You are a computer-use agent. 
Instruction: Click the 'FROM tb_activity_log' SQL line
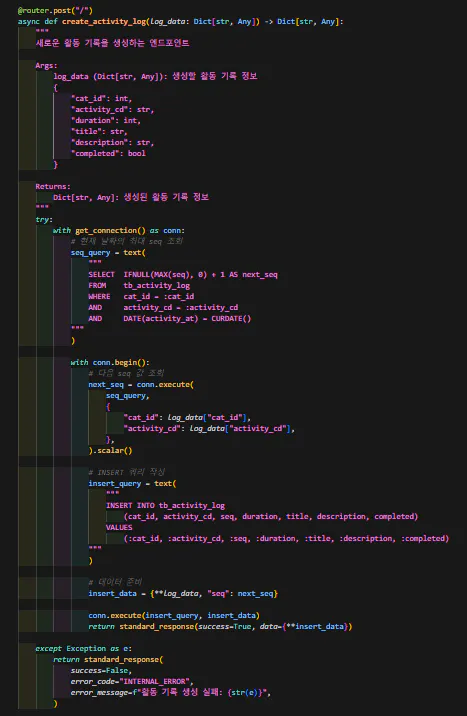(x=139, y=285)
